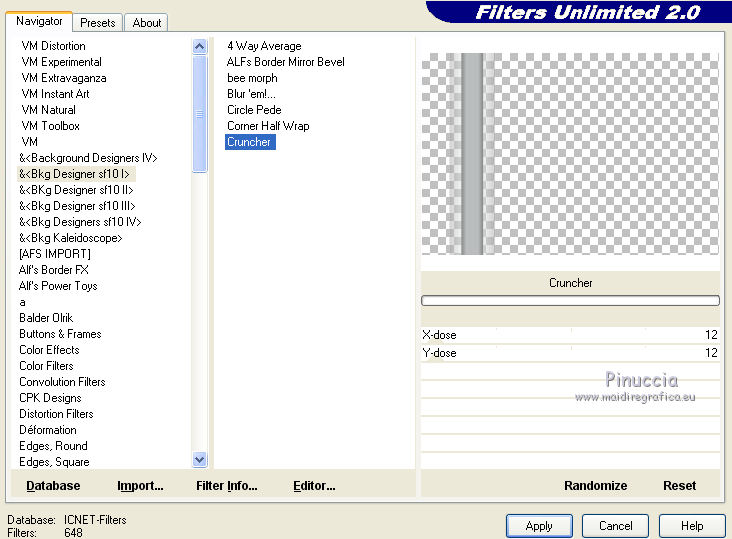This screenshot has width=732, height=539.
Task: Pick ALFs Border Mirror Bevel filter
Action: pos(286,62)
